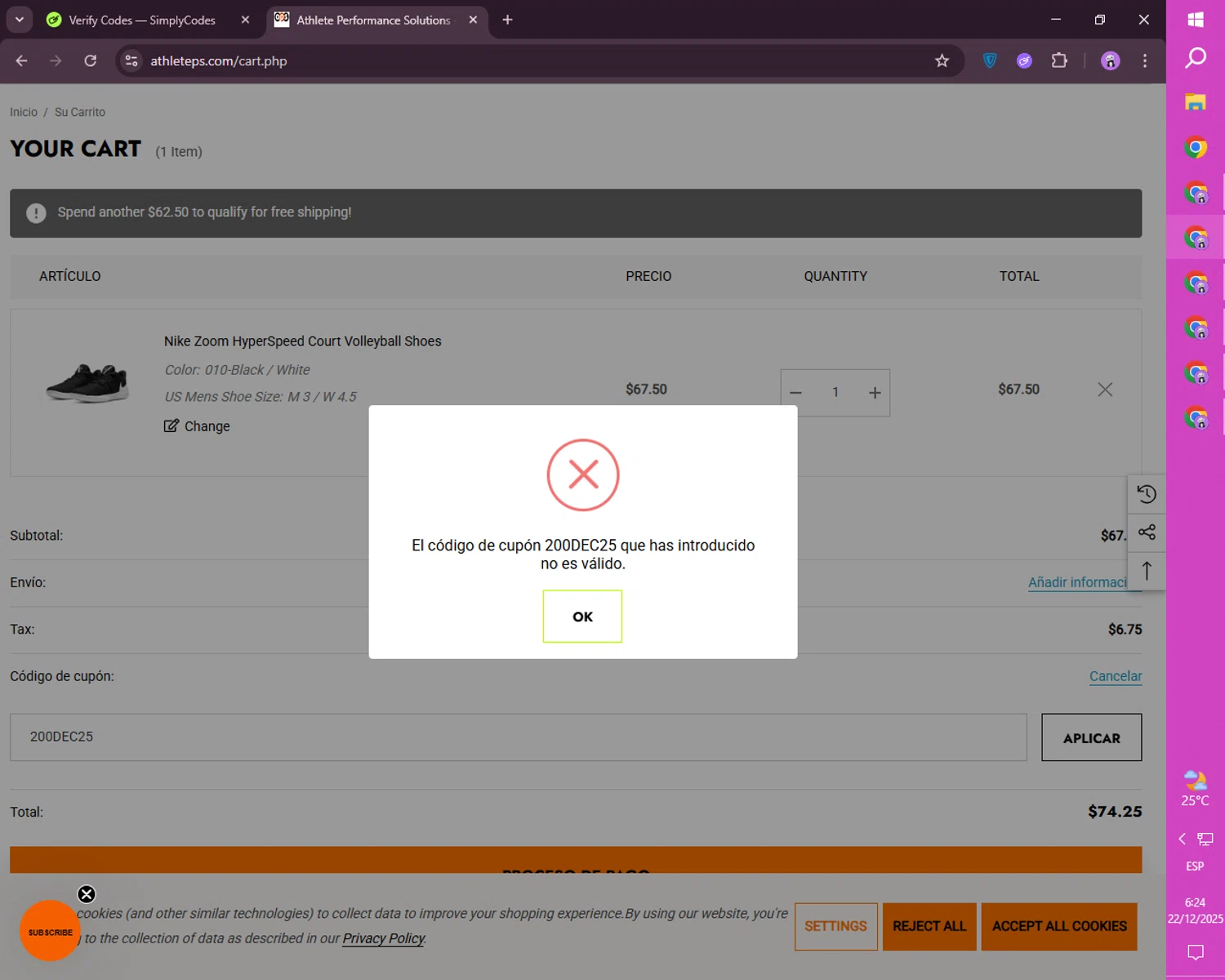Increase shoe quantity with plus button
This screenshot has width=1225, height=980.
(x=875, y=393)
